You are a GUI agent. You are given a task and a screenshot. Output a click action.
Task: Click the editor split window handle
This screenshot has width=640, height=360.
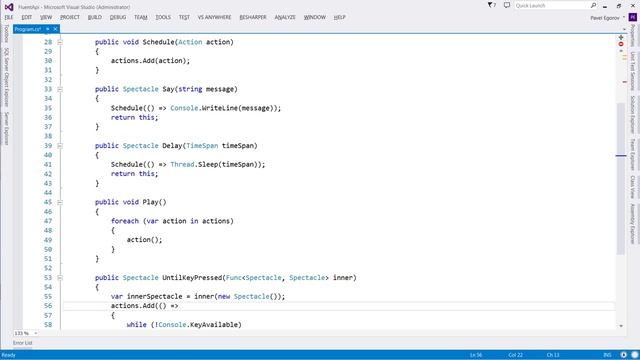621,37
